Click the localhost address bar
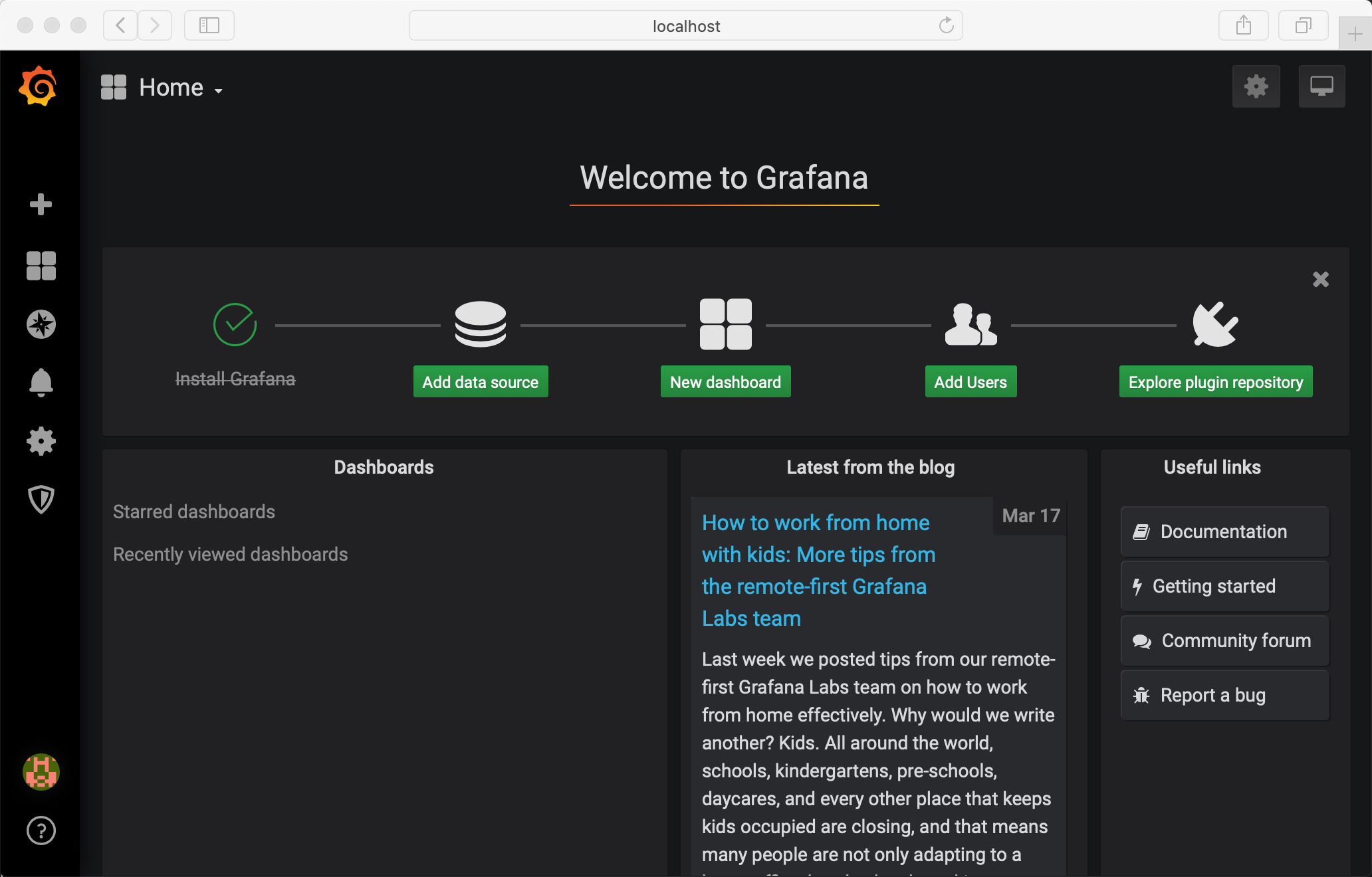The width and height of the screenshot is (1372, 877). coord(685,26)
